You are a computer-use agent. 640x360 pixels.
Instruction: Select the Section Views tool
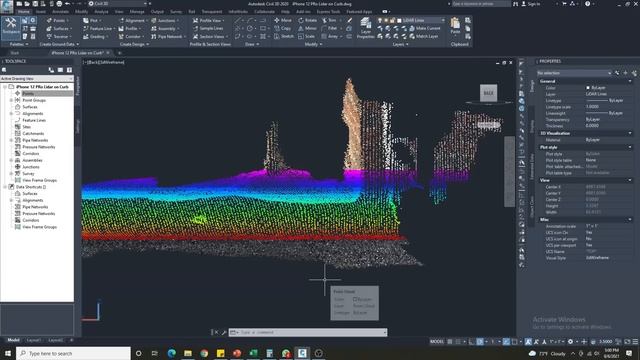pos(209,36)
